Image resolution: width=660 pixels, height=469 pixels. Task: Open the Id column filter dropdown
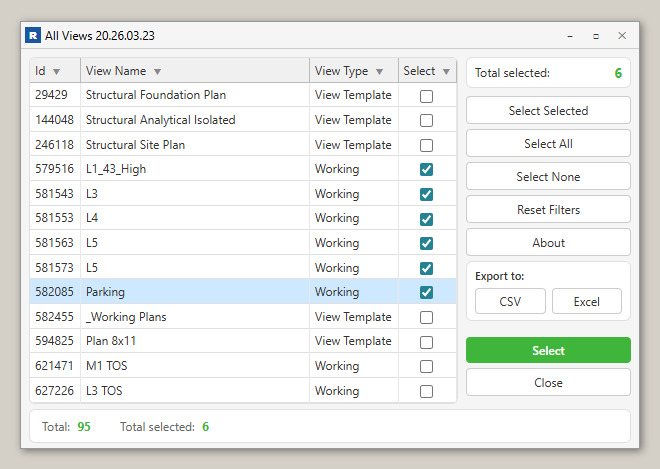point(56,71)
